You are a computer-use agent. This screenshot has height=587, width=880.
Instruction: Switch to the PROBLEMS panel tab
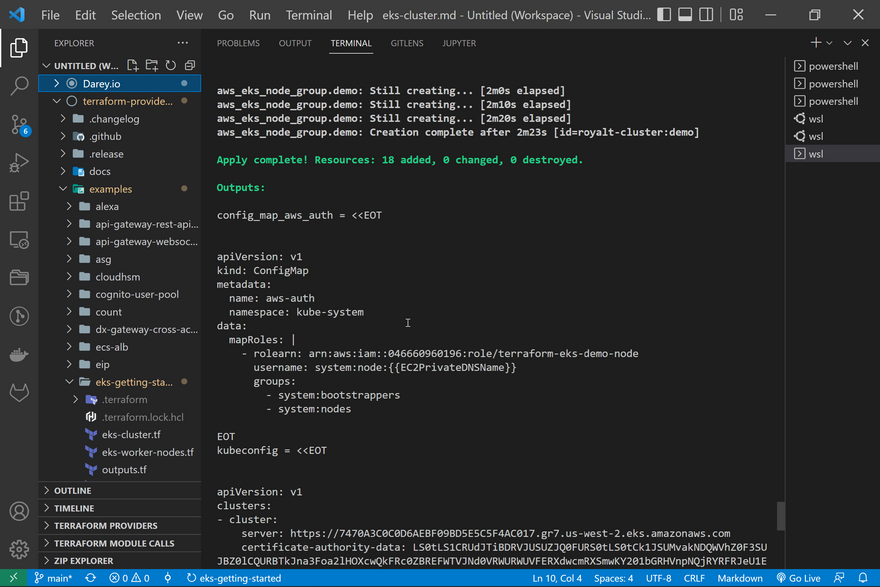(x=238, y=44)
